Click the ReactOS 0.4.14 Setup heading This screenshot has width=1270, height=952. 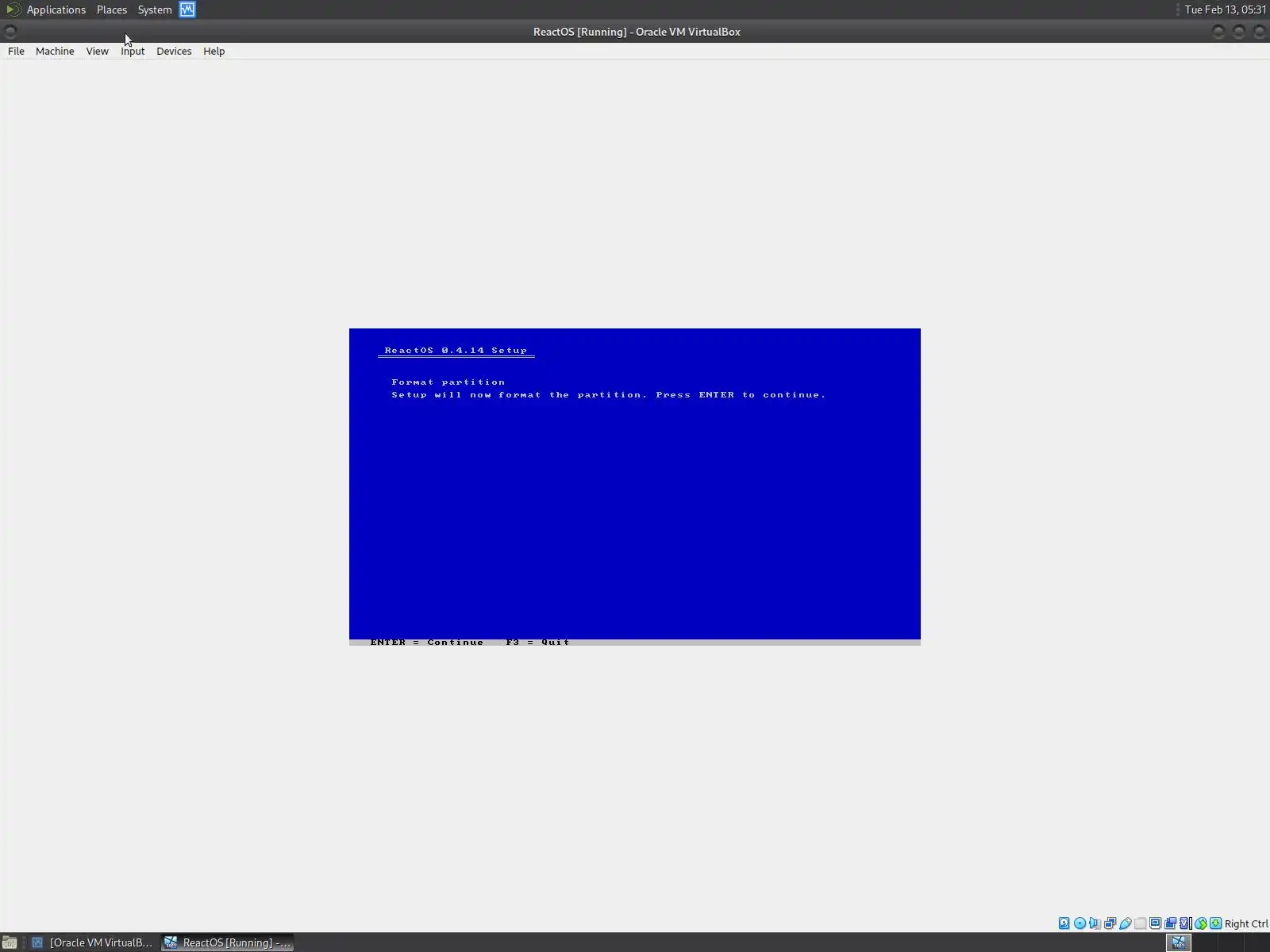(456, 350)
